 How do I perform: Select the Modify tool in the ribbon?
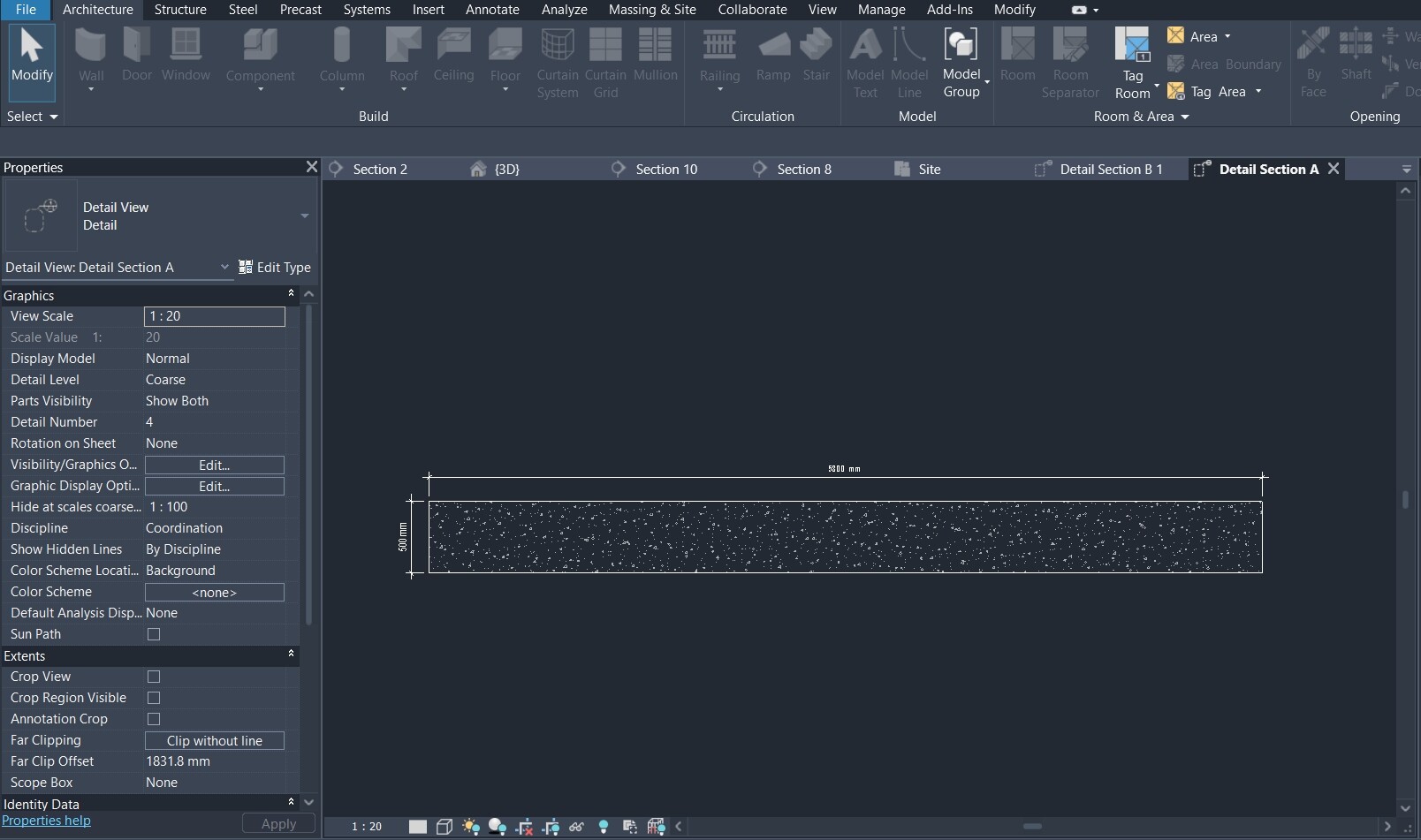pyautogui.click(x=32, y=60)
